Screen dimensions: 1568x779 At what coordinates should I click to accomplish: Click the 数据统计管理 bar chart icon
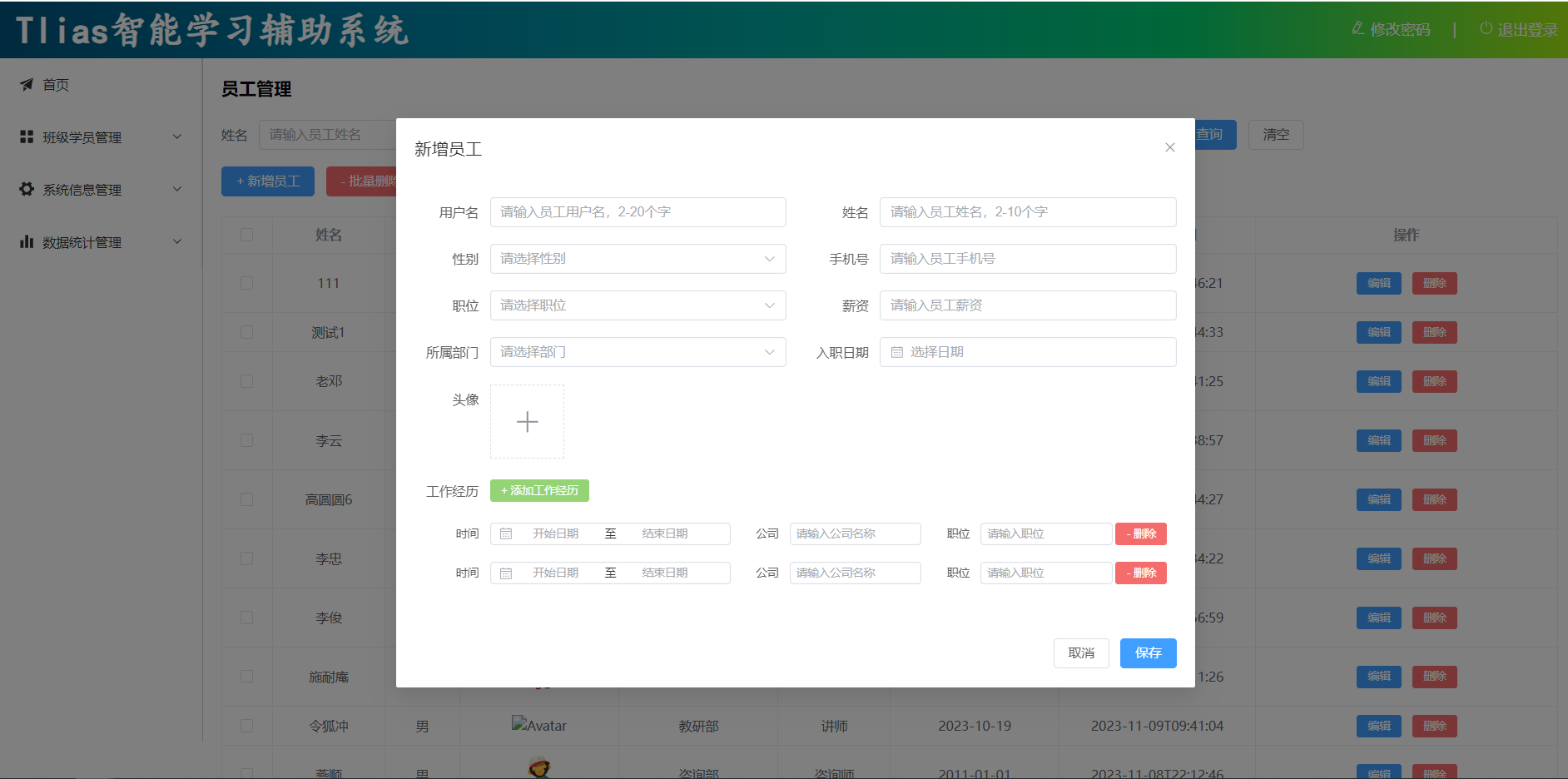pos(27,242)
